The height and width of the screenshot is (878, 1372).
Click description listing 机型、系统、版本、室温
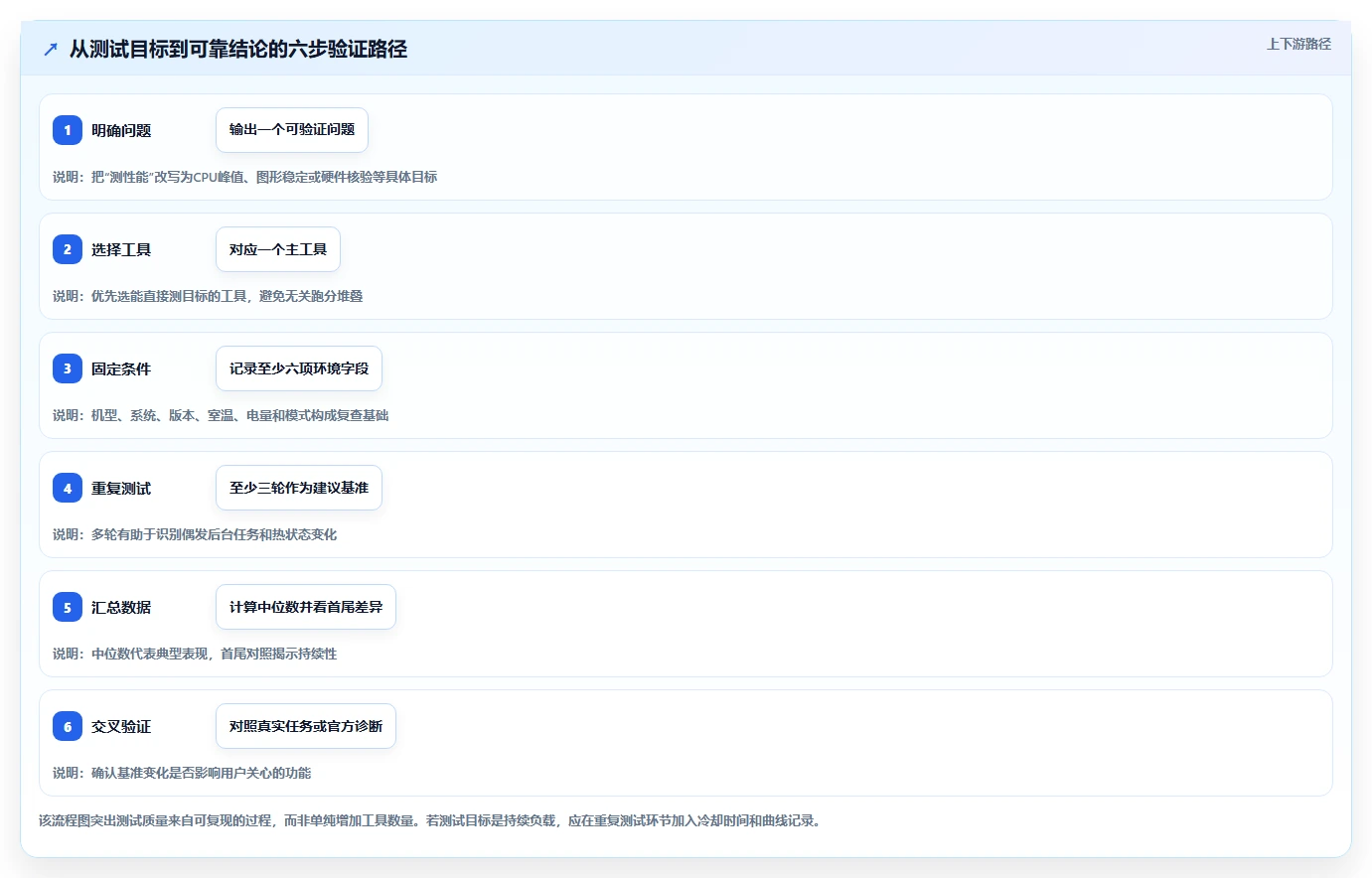(221, 415)
